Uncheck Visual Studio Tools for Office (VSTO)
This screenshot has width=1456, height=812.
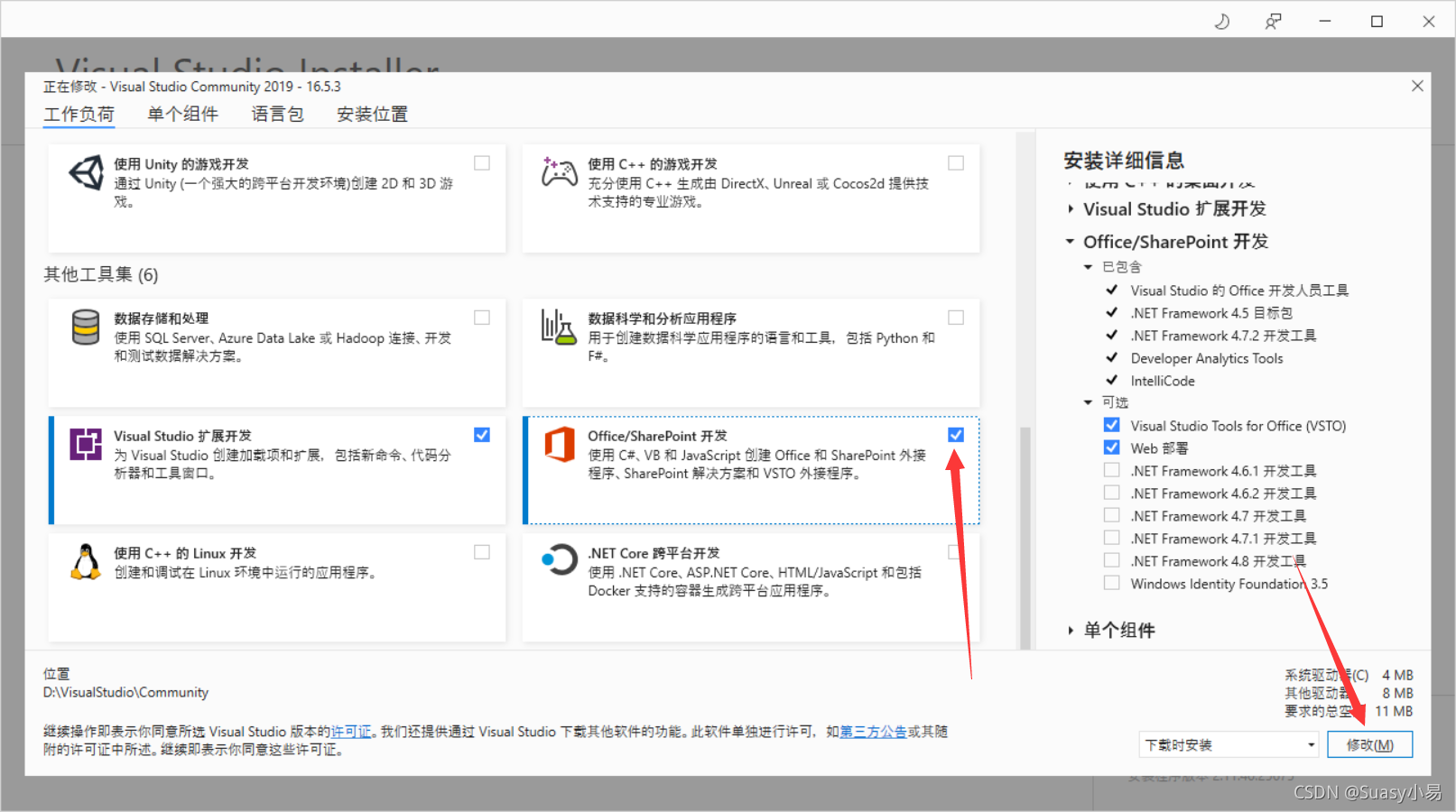pos(1112,425)
